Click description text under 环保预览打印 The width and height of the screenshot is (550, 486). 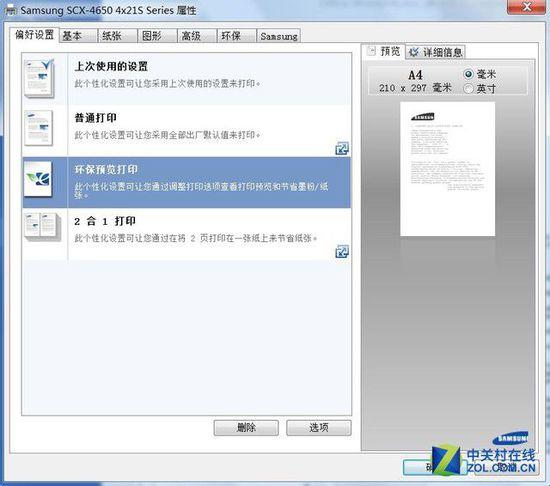pos(201,190)
